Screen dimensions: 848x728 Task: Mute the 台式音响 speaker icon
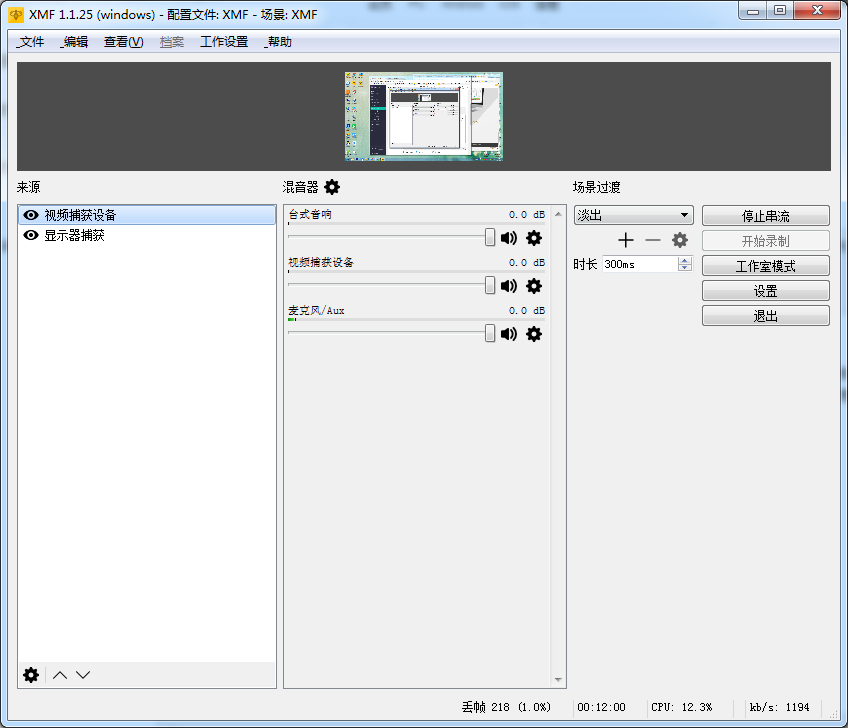(508, 238)
